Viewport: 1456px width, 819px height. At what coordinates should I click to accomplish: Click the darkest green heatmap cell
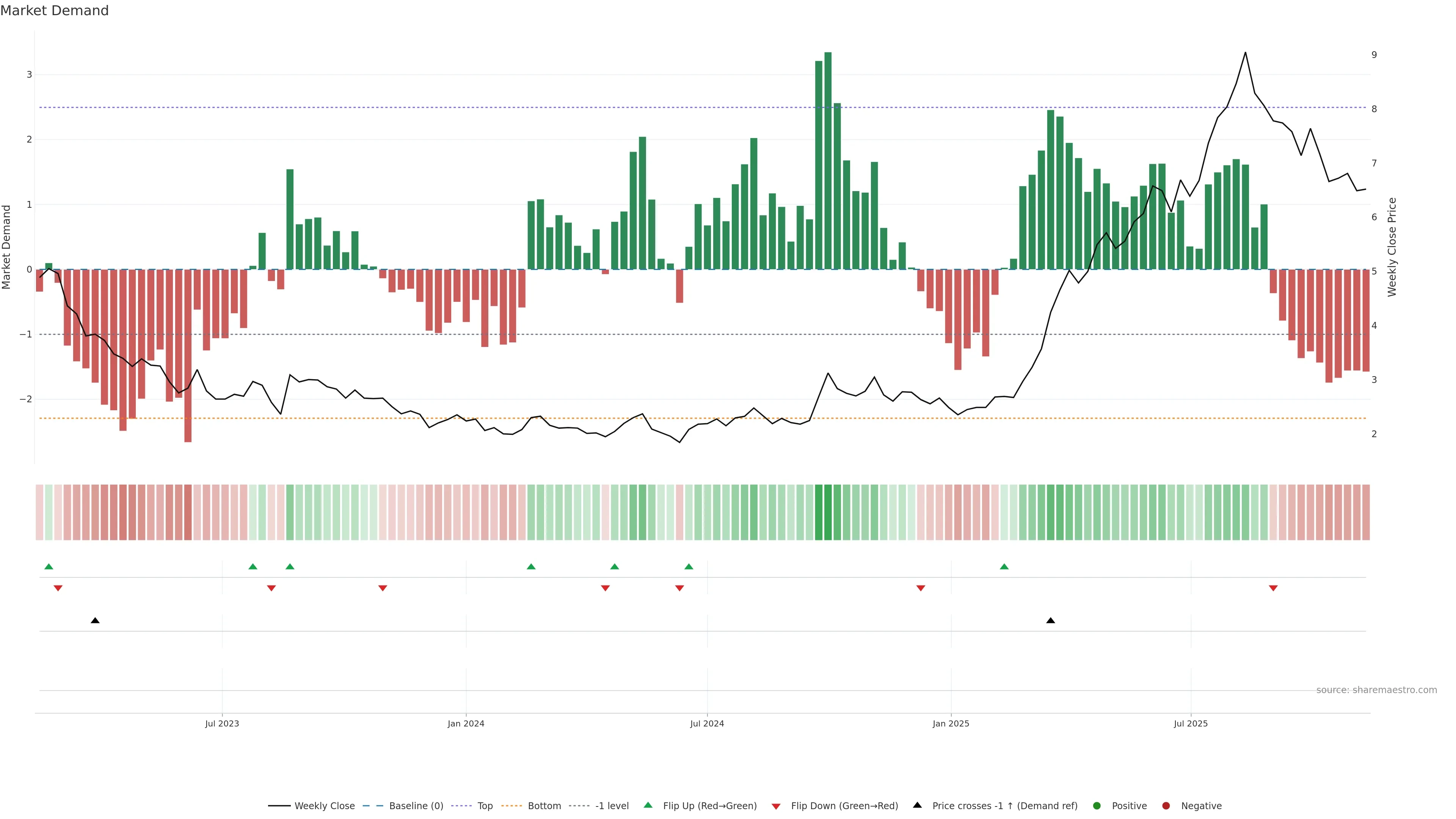click(x=828, y=512)
